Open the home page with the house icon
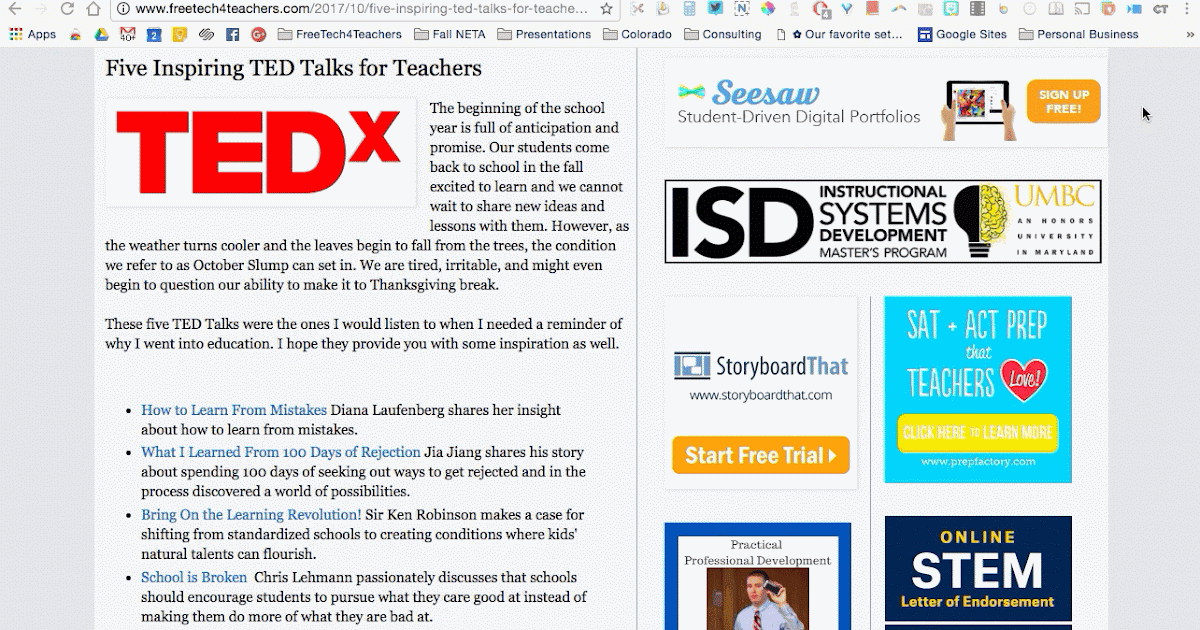 pyautogui.click(x=93, y=9)
